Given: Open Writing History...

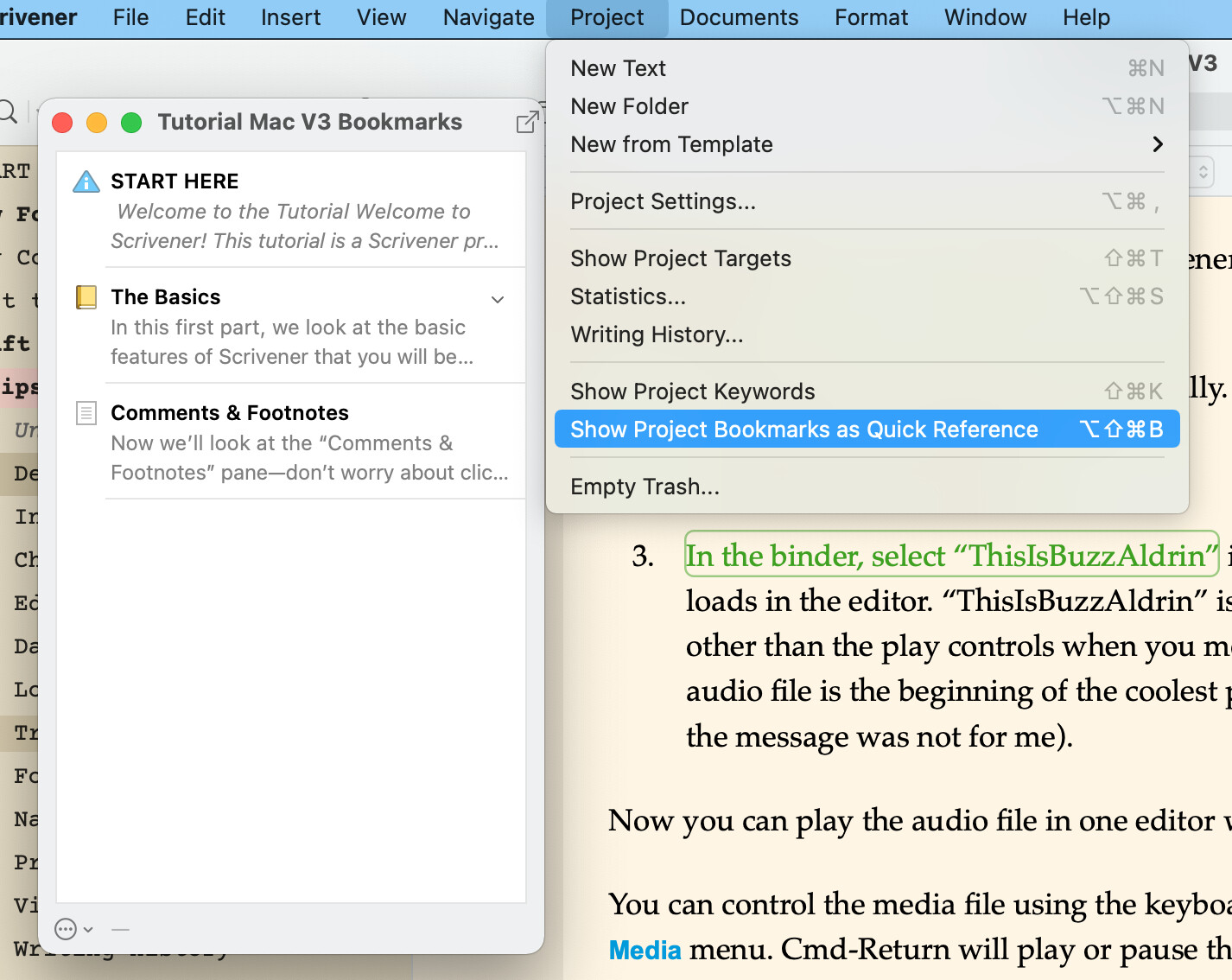Looking at the screenshot, I should 867,334.
